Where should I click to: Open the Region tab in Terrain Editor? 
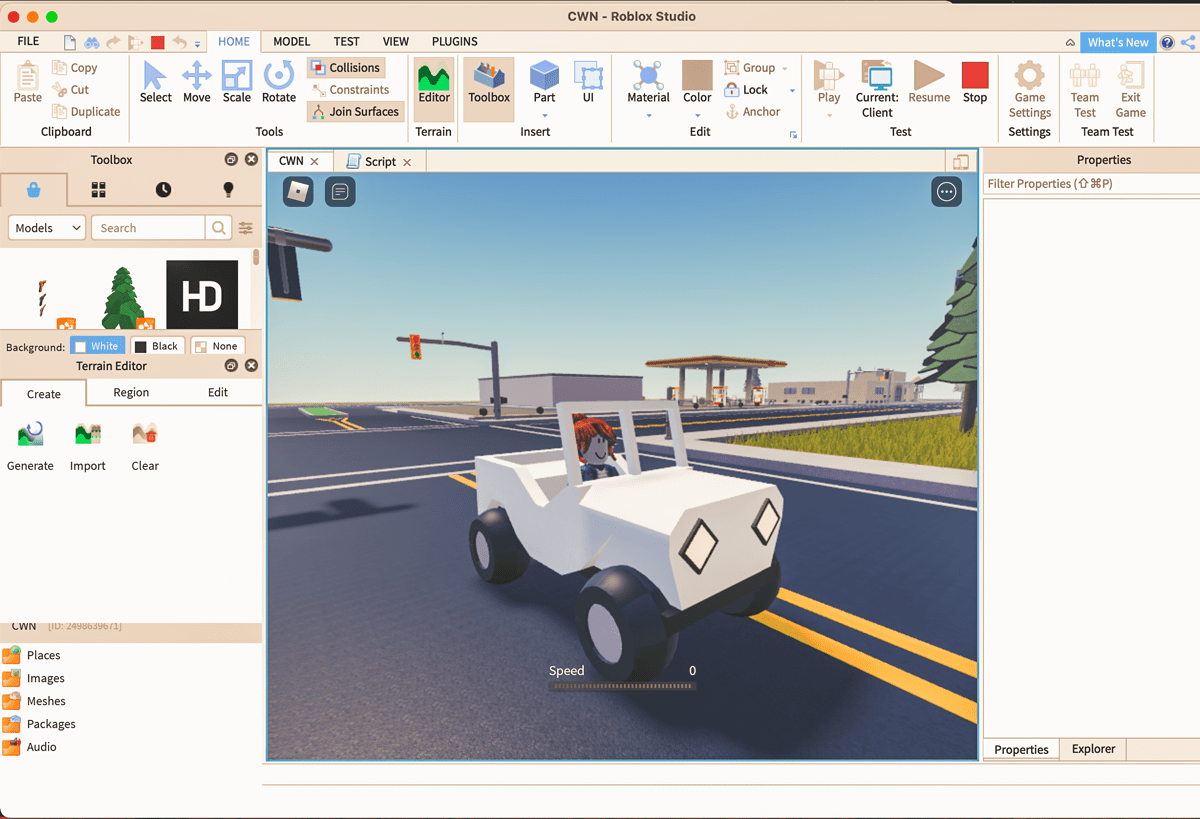[131, 393]
